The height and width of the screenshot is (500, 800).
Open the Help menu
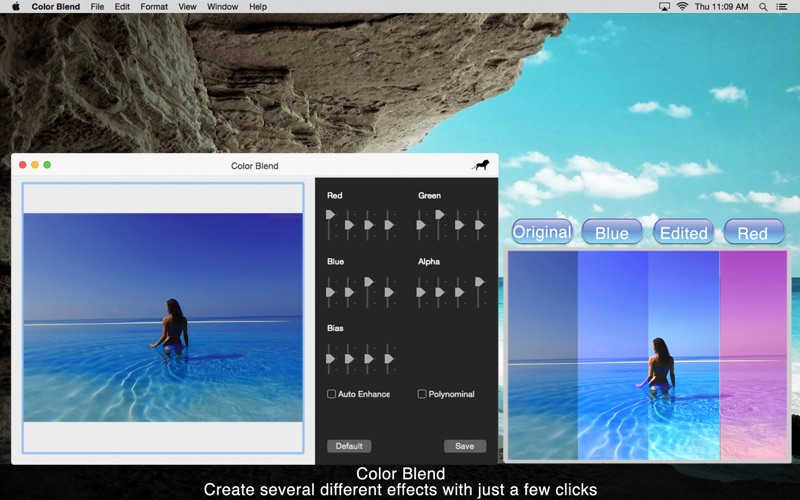point(258,7)
